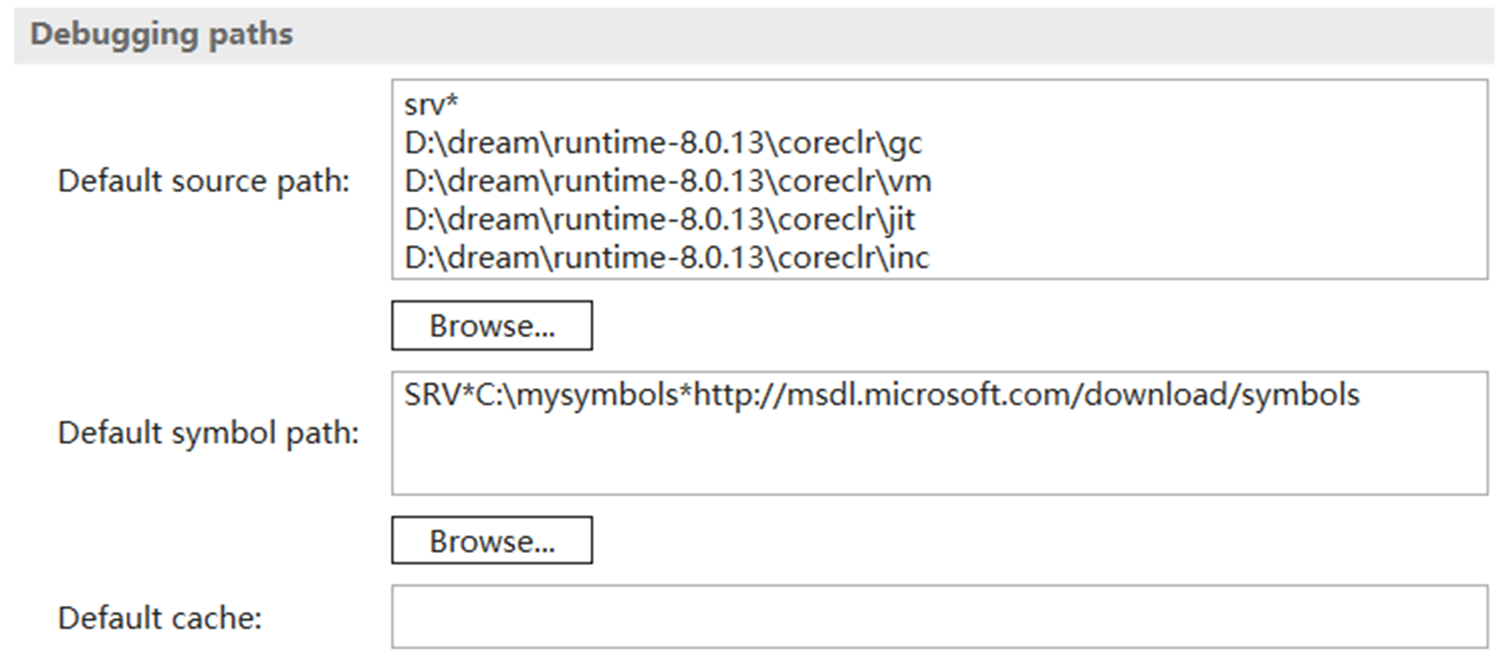This screenshot has height=663, width=1509.
Task: Click inside the Default cache field
Action: click(x=938, y=617)
